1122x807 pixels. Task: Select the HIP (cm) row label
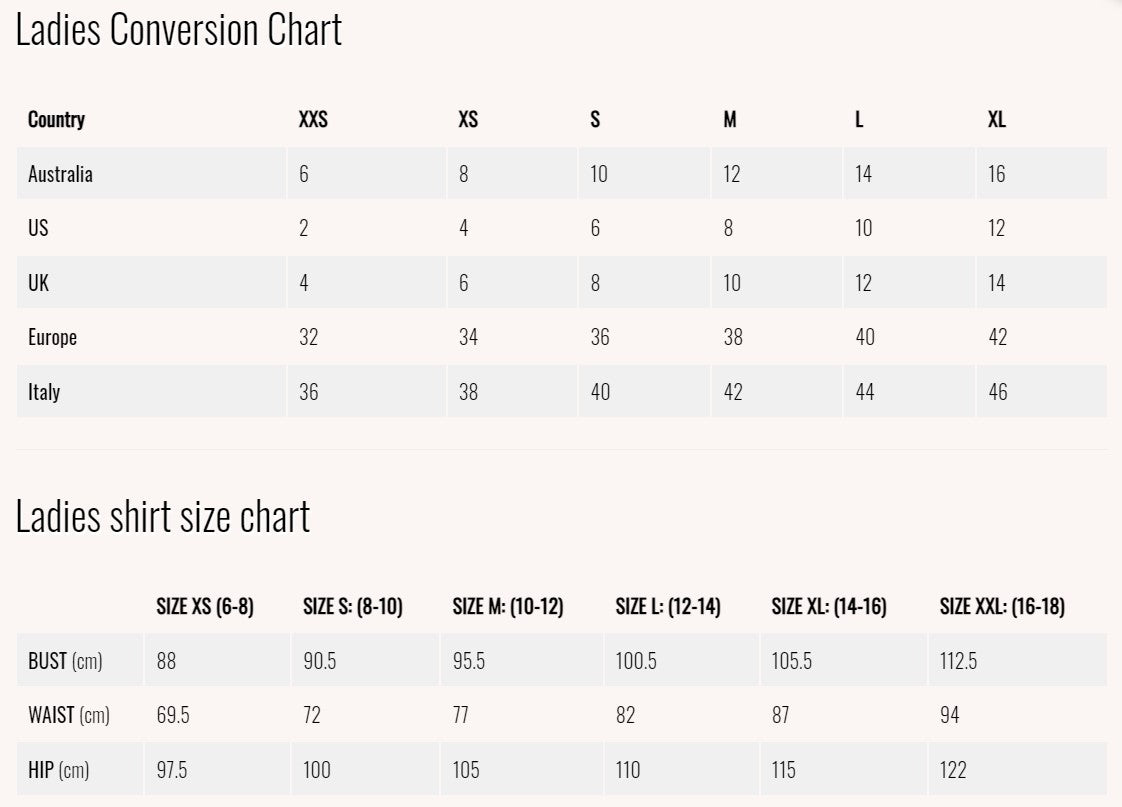[59, 770]
